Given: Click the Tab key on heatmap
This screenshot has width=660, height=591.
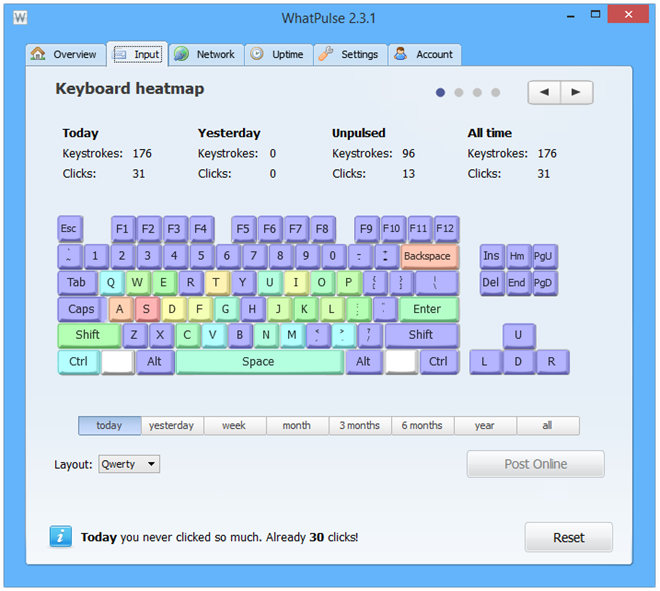Looking at the screenshot, I should coord(77,282).
